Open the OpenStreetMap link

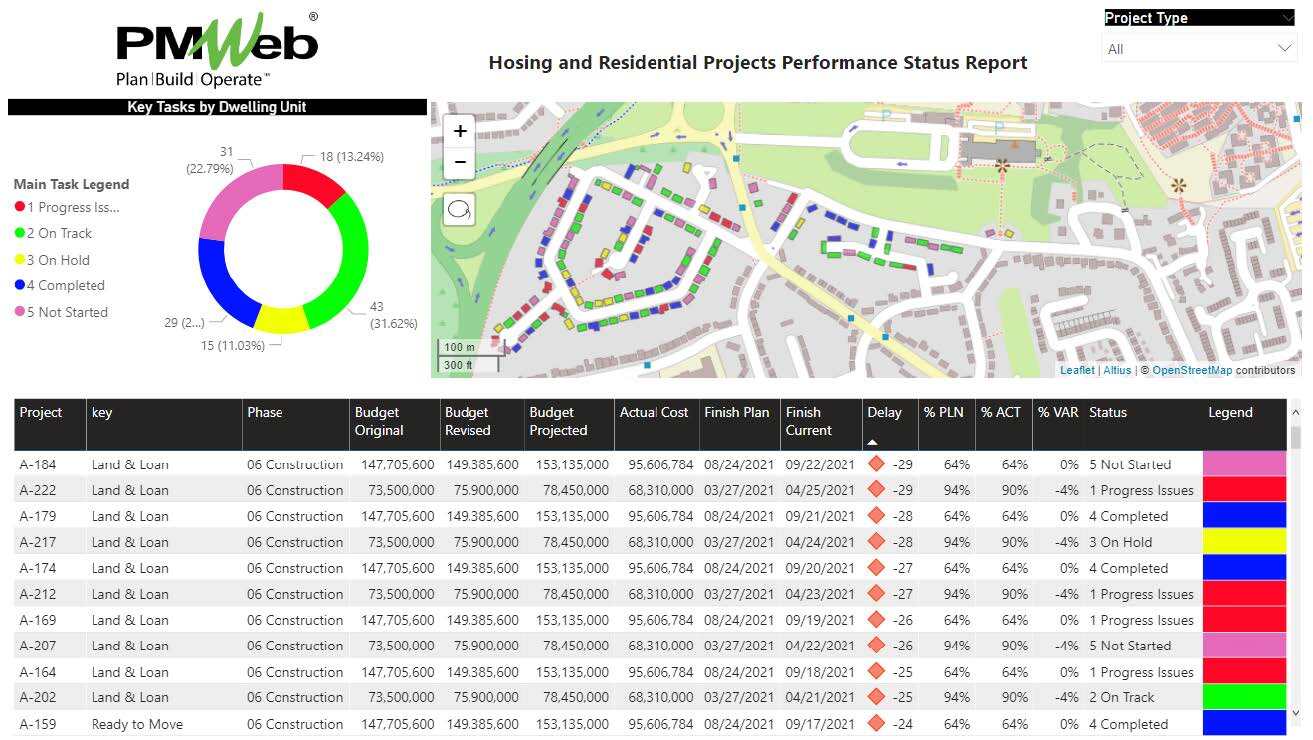coord(1192,370)
